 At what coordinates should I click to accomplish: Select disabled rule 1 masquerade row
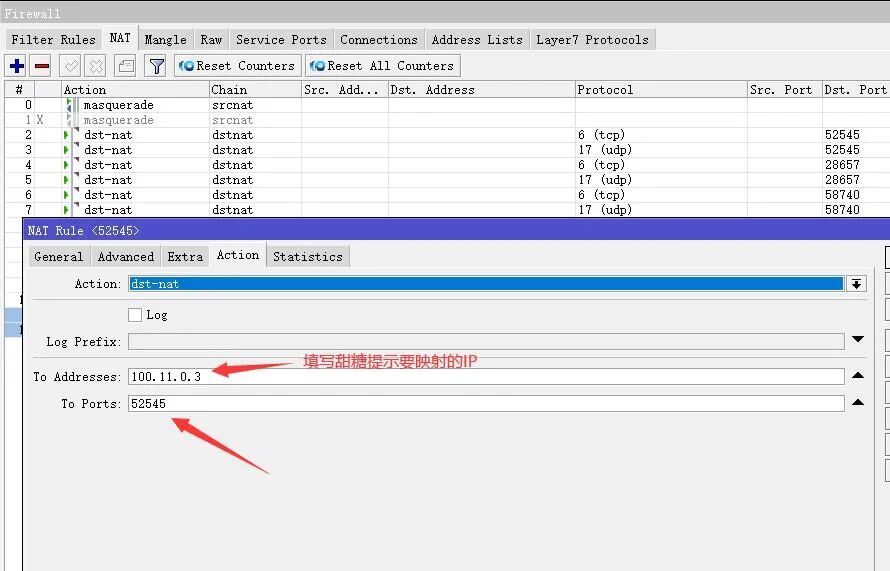[x=447, y=120]
